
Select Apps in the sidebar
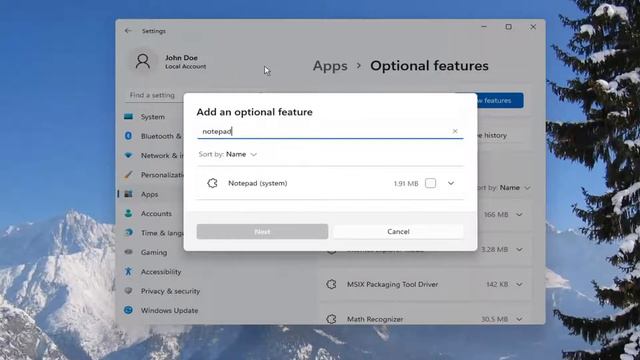click(x=149, y=194)
